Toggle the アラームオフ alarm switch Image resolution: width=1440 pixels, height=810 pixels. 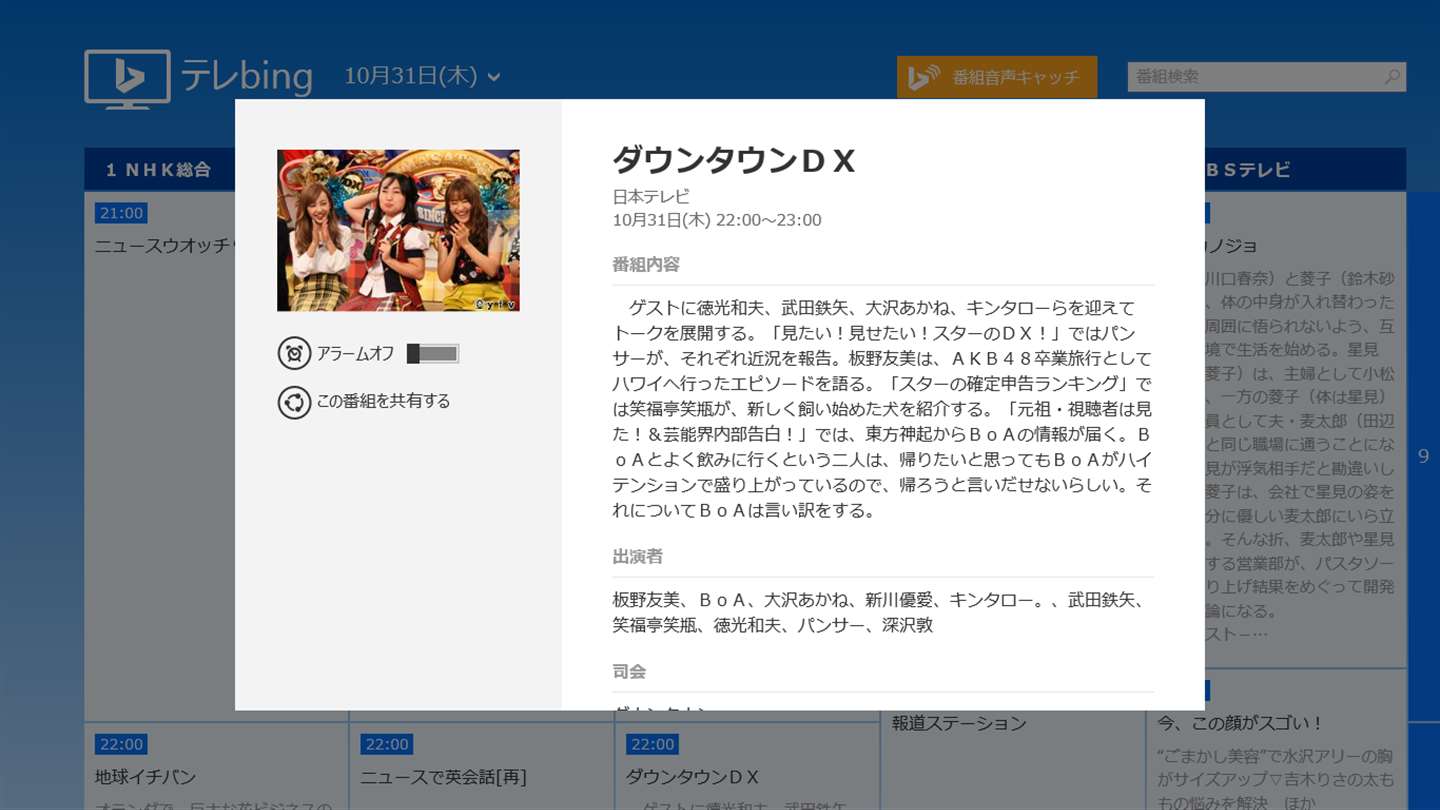pos(433,353)
